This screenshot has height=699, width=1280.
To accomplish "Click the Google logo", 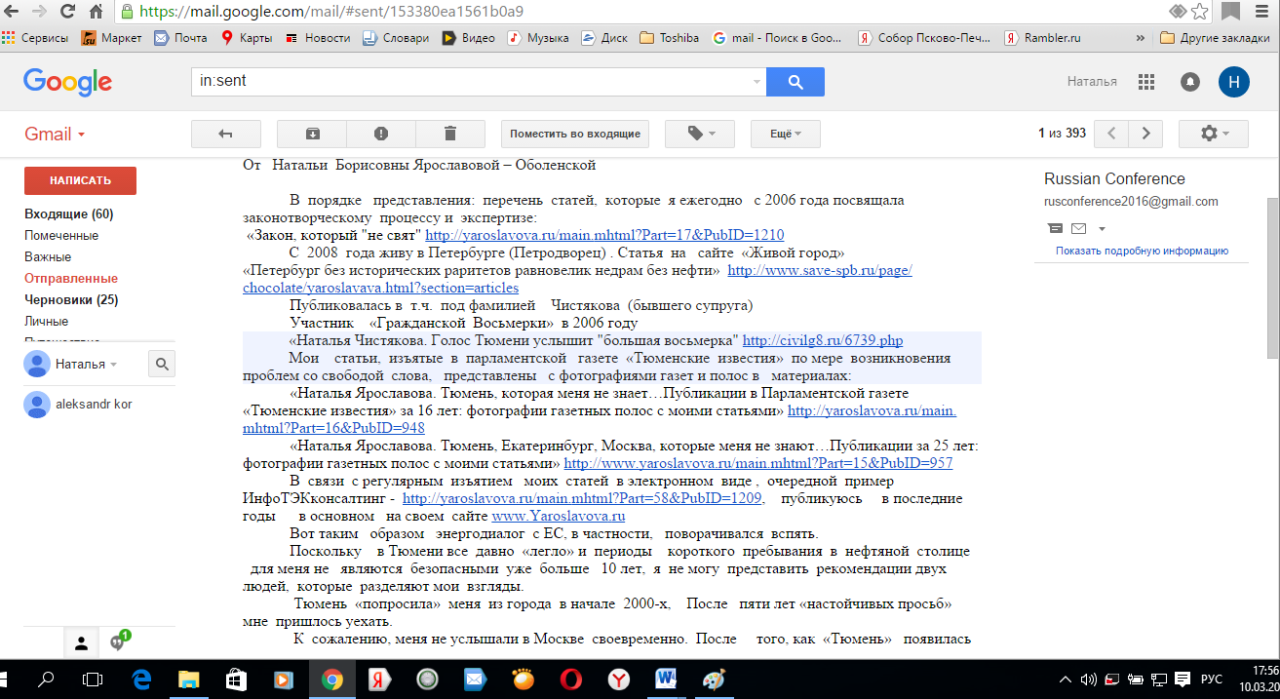I will coord(67,82).
